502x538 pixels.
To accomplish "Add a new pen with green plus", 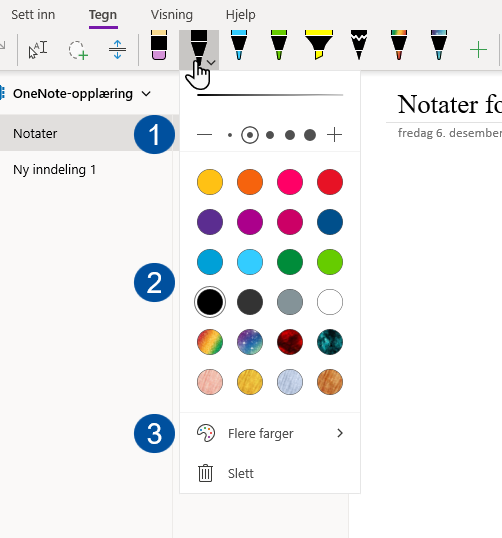I will (x=478, y=50).
